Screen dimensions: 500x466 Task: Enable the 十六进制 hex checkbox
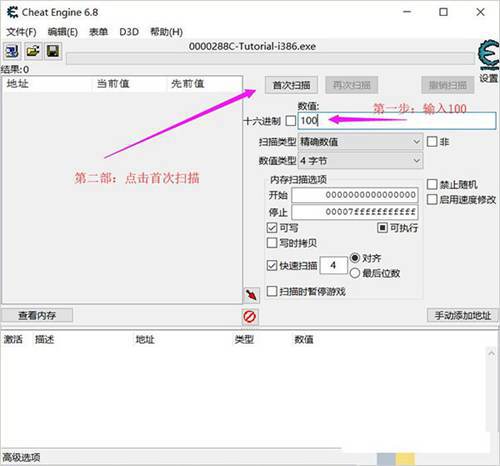(x=291, y=121)
